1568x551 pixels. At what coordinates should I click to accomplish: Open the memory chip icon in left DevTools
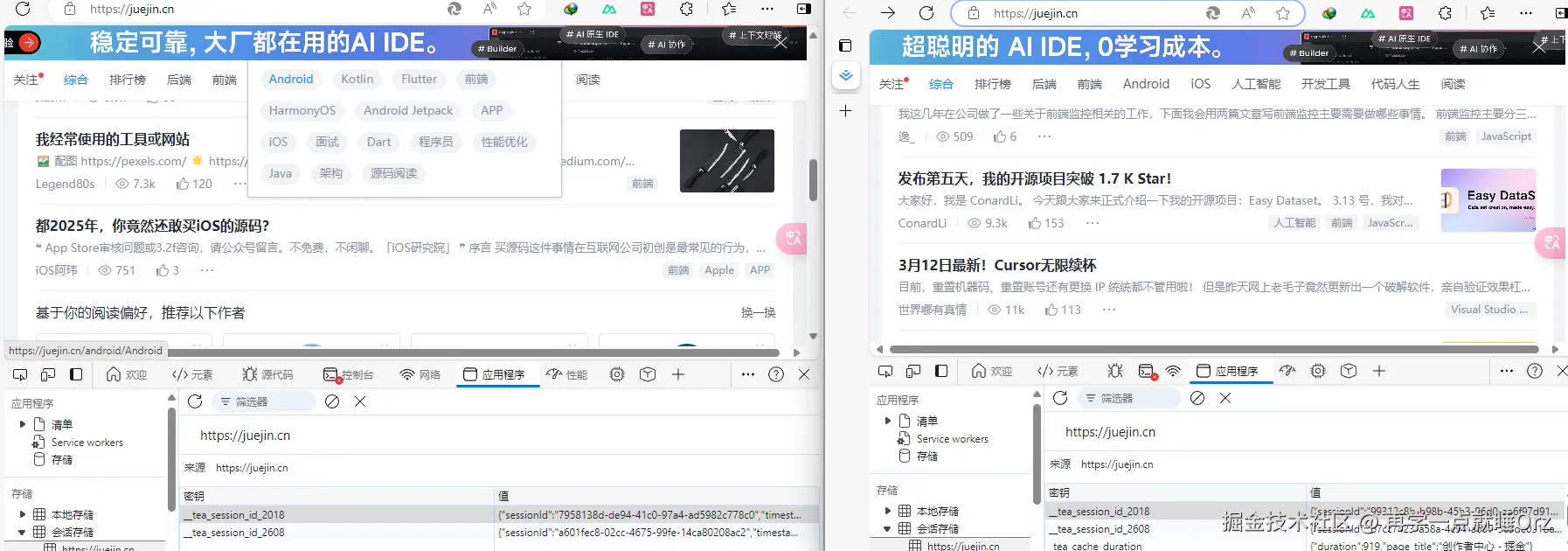pyautogui.click(x=617, y=374)
